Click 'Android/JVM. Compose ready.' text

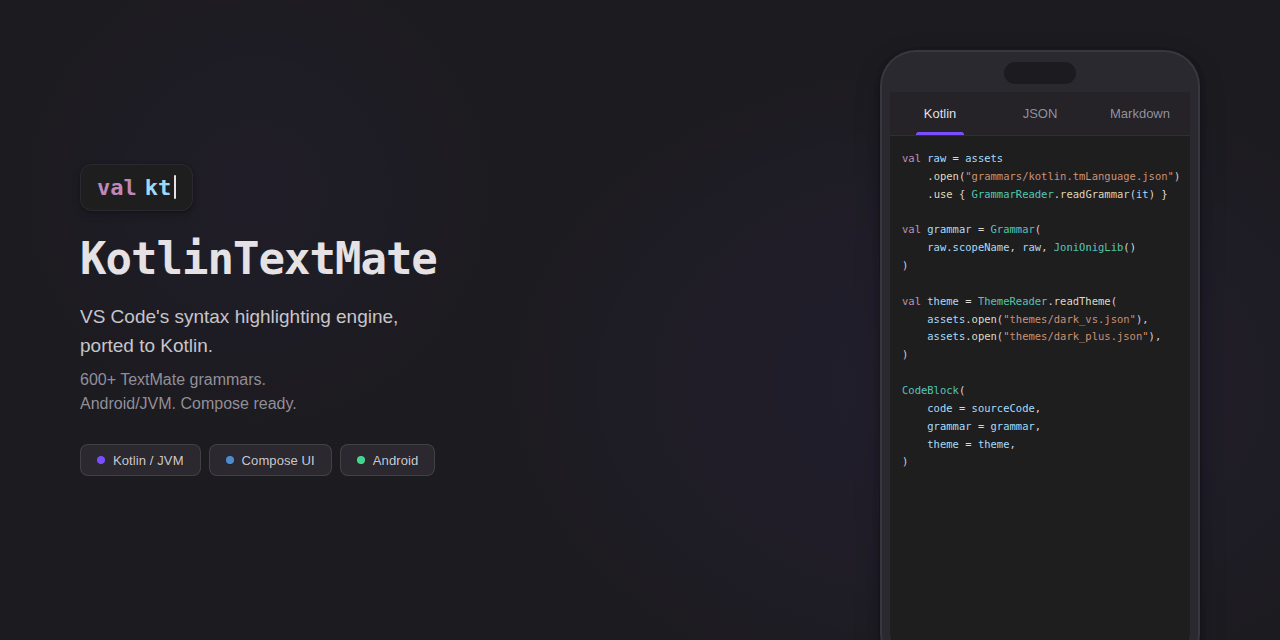(188, 404)
